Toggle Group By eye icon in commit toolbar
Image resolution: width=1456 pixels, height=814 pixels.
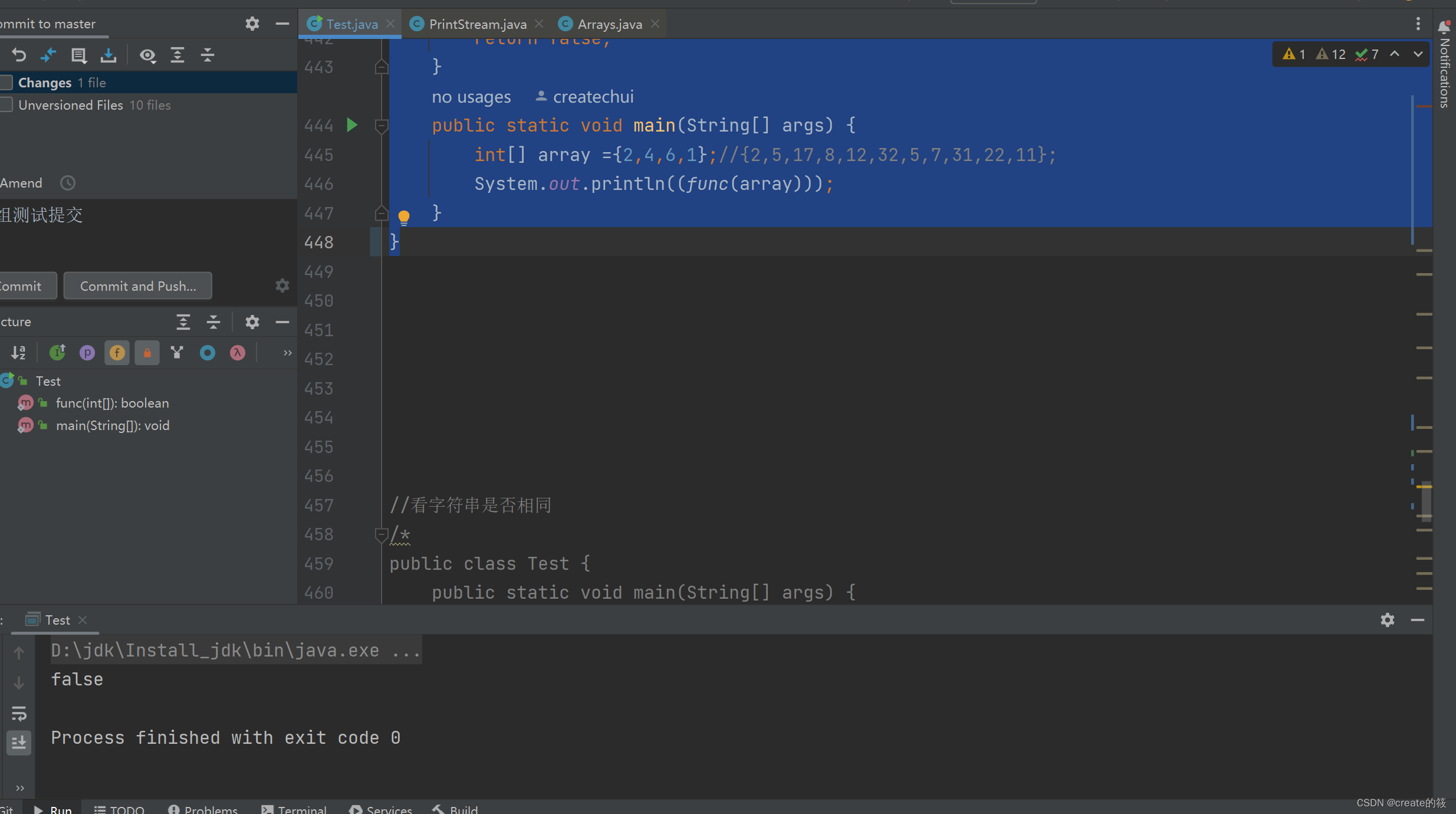(147, 55)
